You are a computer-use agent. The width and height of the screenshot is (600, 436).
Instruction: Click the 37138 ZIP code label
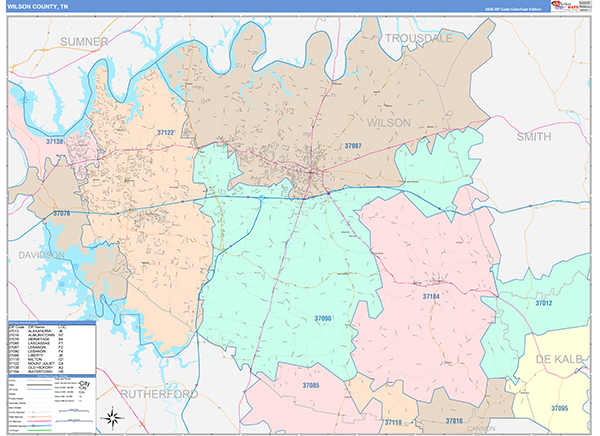[x=54, y=142]
